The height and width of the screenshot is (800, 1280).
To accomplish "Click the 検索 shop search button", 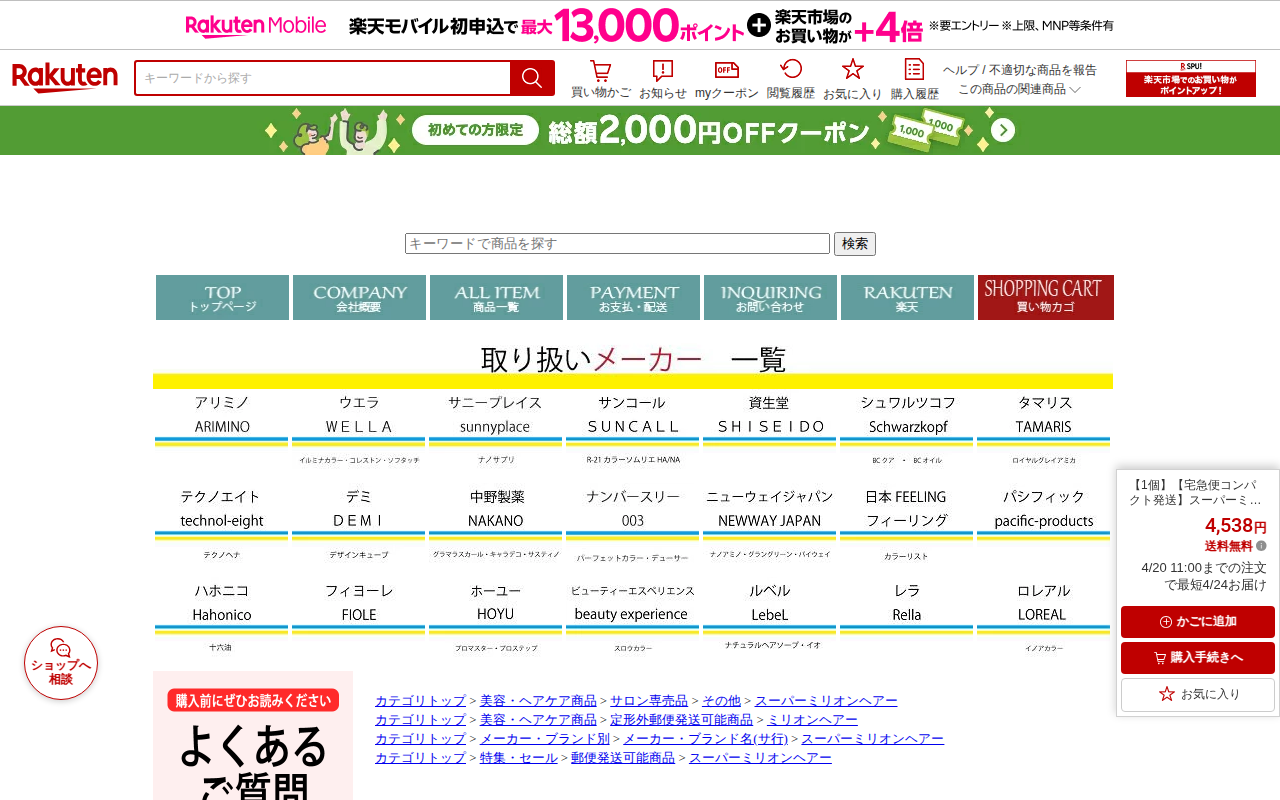I will click(855, 244).
